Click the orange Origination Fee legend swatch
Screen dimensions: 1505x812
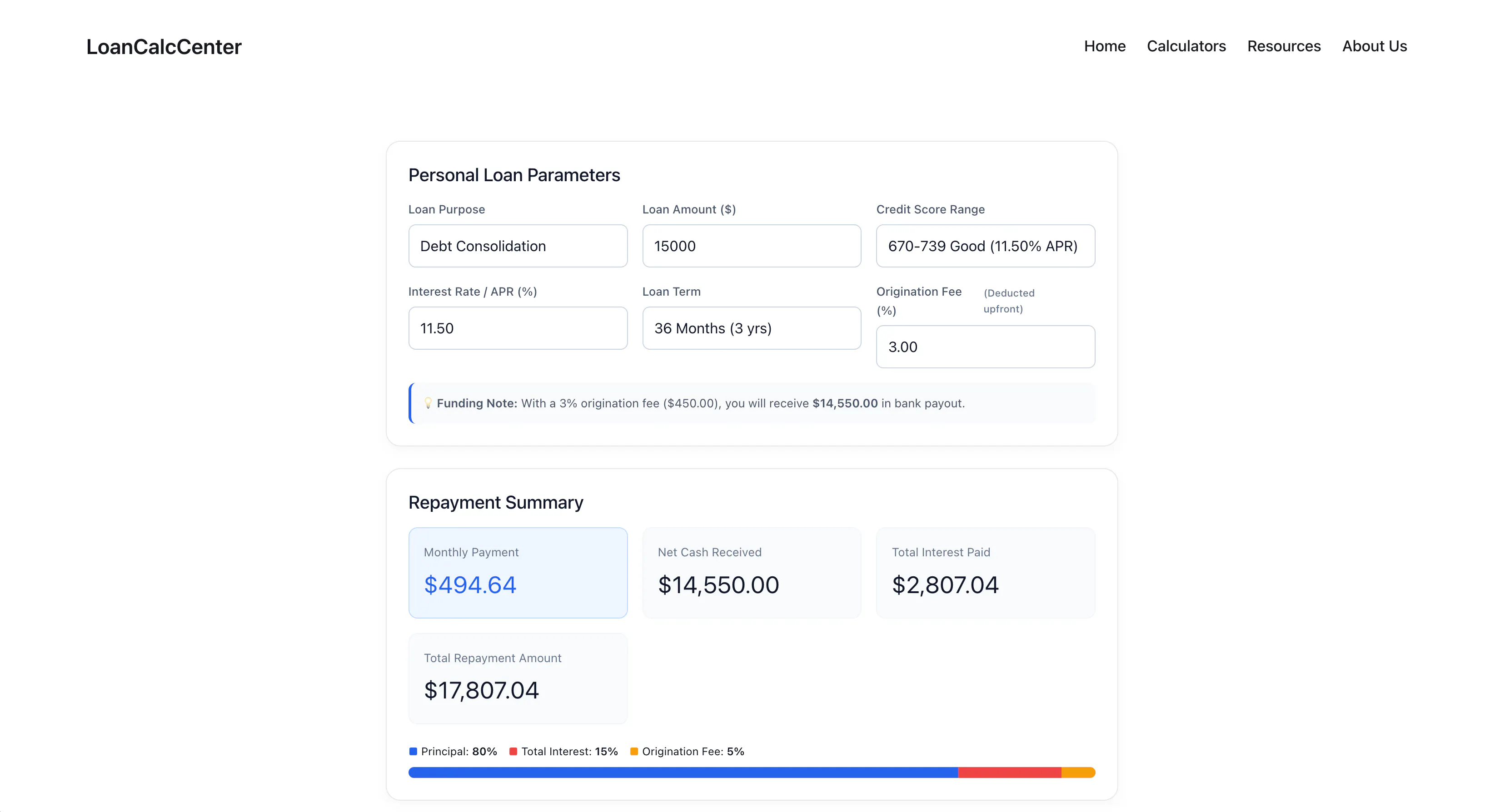pos(634,751)
